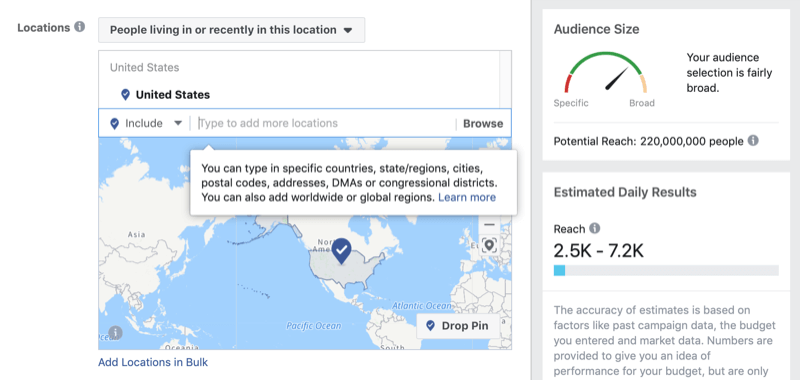Click the 'Potential Reach: 220,000,000 people' text
Screen dimensions: 800x380
tap(648, 141)
